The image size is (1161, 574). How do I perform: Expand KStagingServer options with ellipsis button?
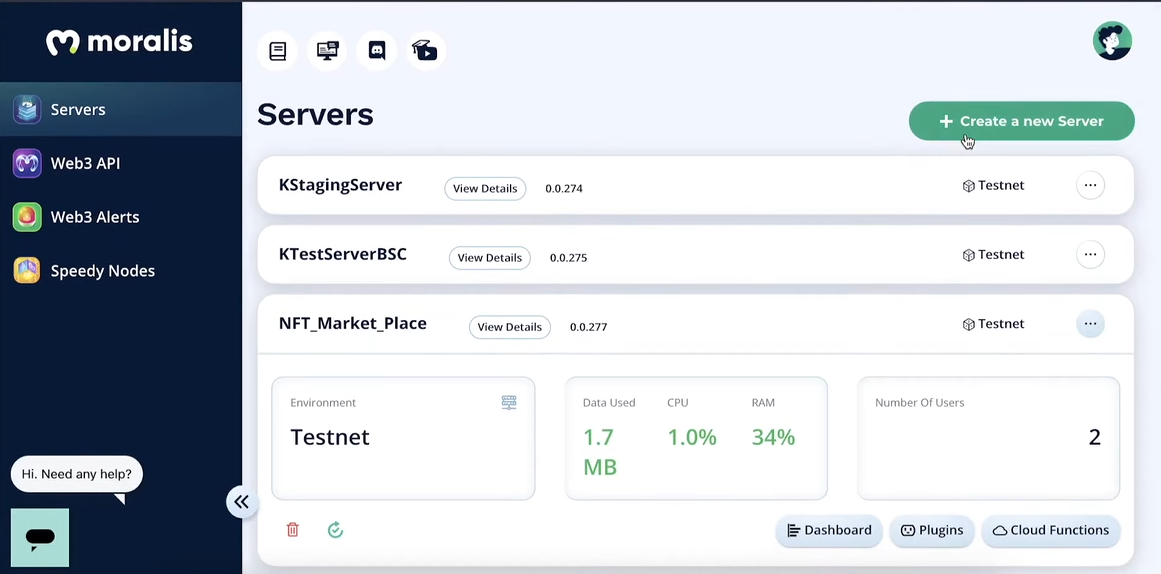tap(1090, 185)
